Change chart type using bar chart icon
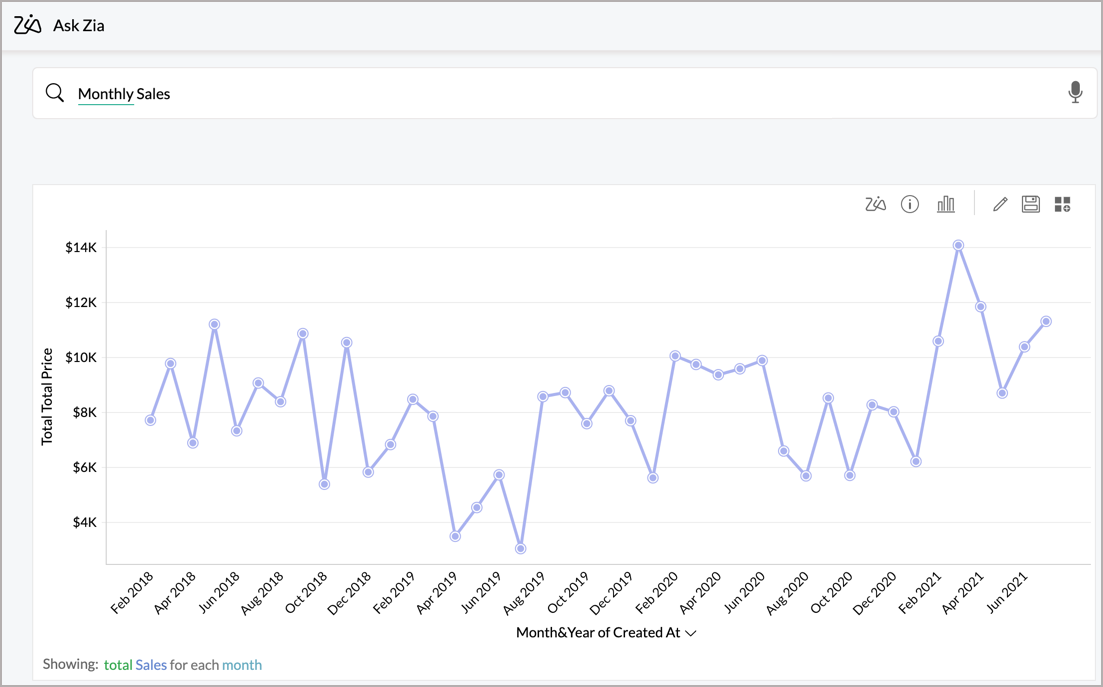1103x687 pixels. coord(945,204)
